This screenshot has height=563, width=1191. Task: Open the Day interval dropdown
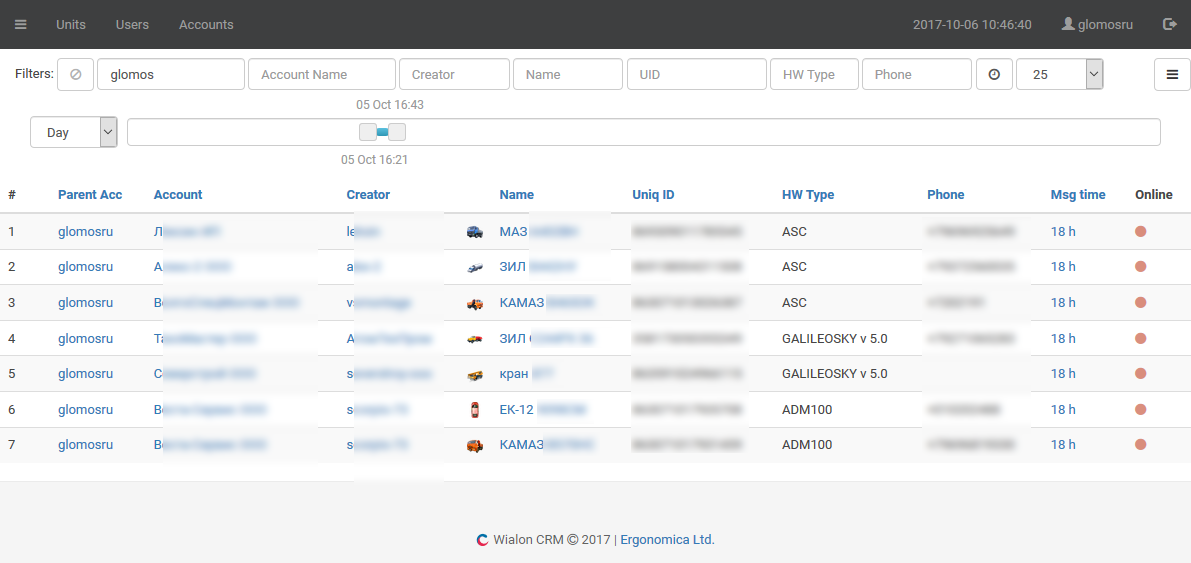(73, 132)
